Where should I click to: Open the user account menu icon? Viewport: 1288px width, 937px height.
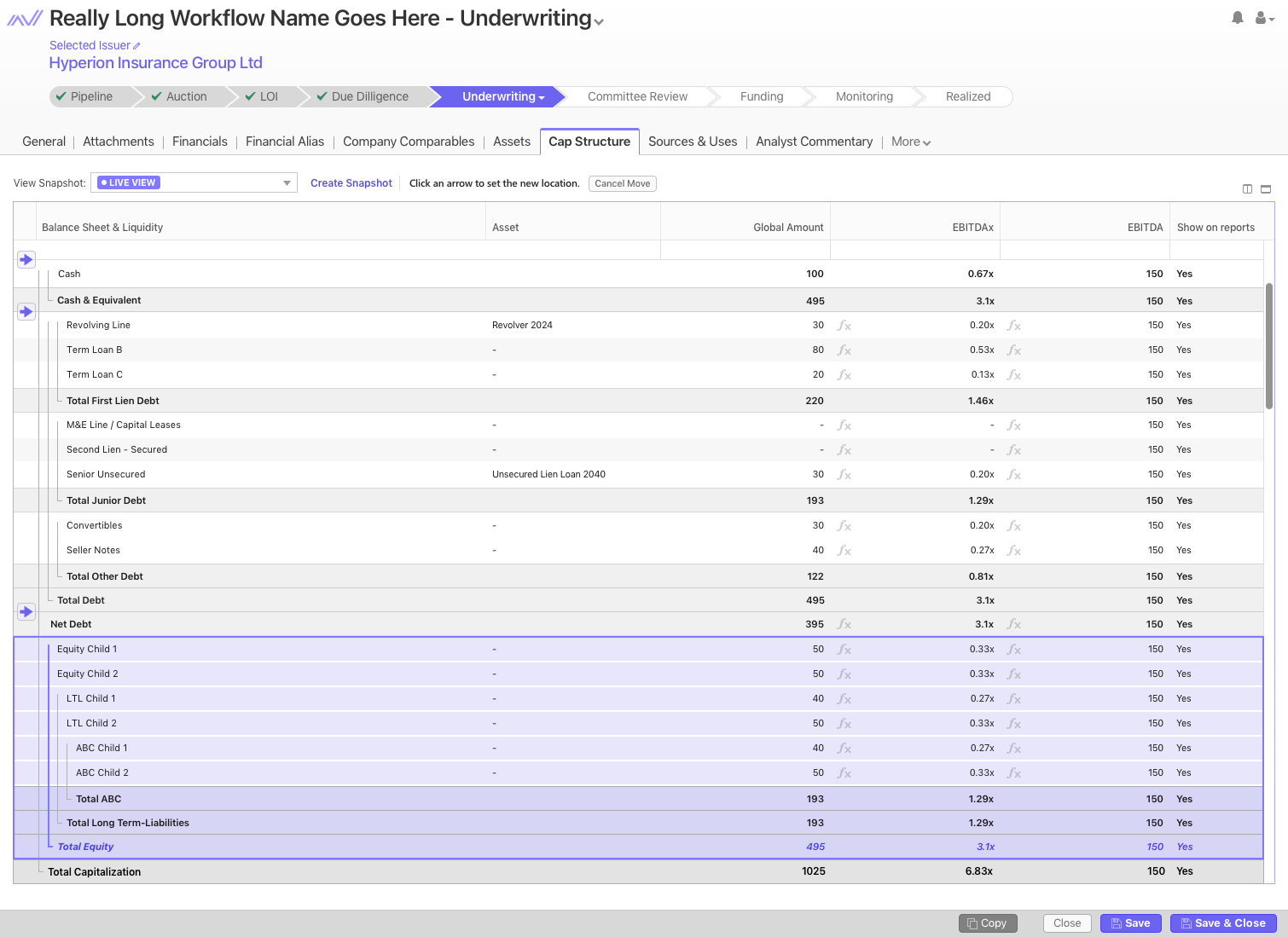1262,18
